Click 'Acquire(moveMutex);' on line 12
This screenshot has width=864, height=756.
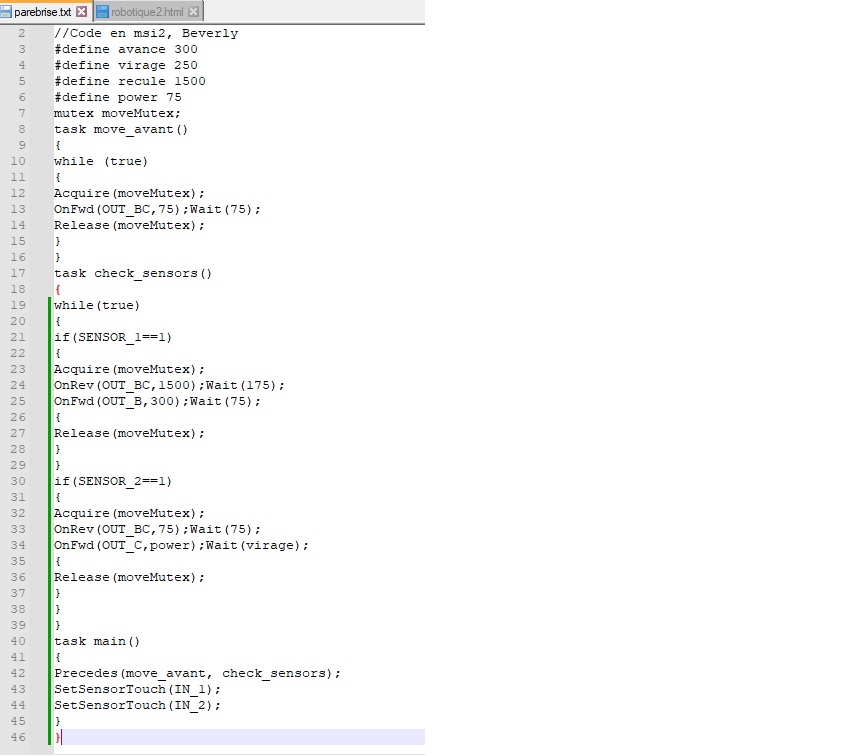[x=129, y=193]
